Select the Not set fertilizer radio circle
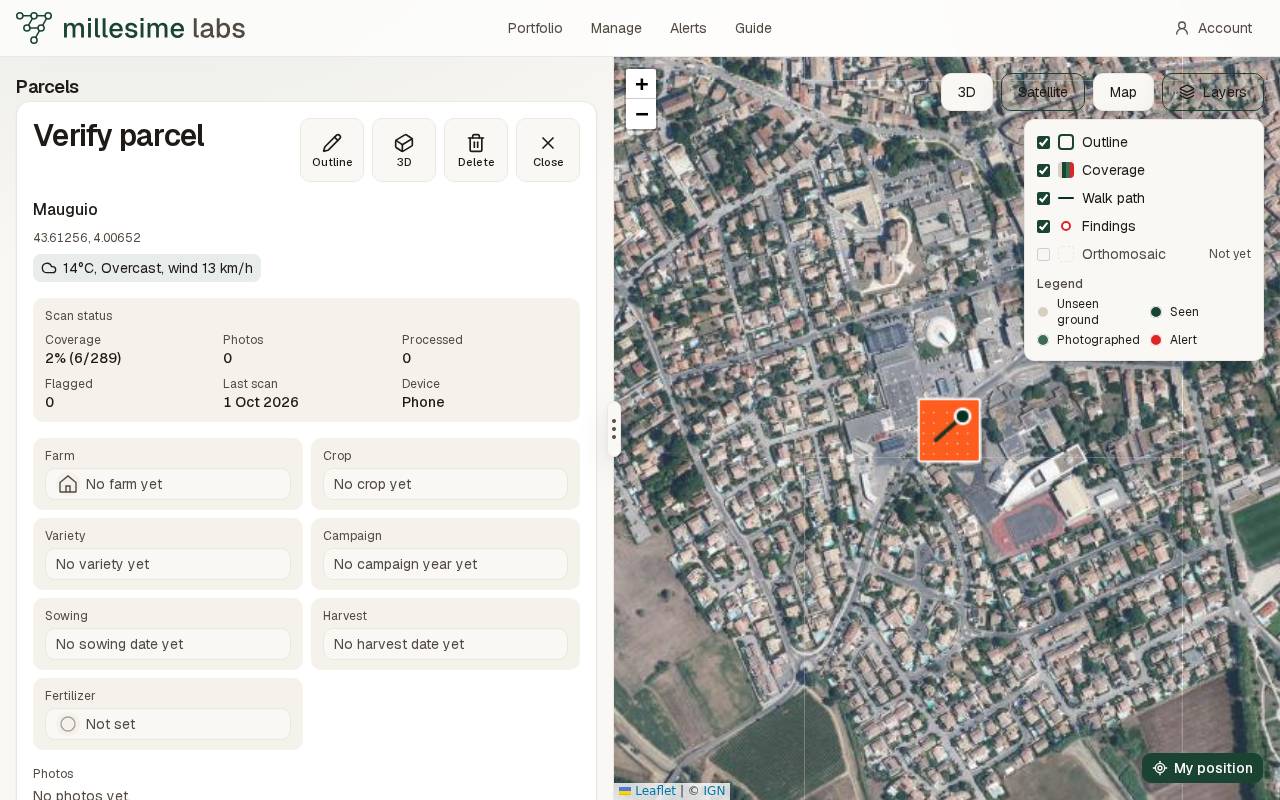Viewport: 1280px width, 800px height. tap(68, 724)
